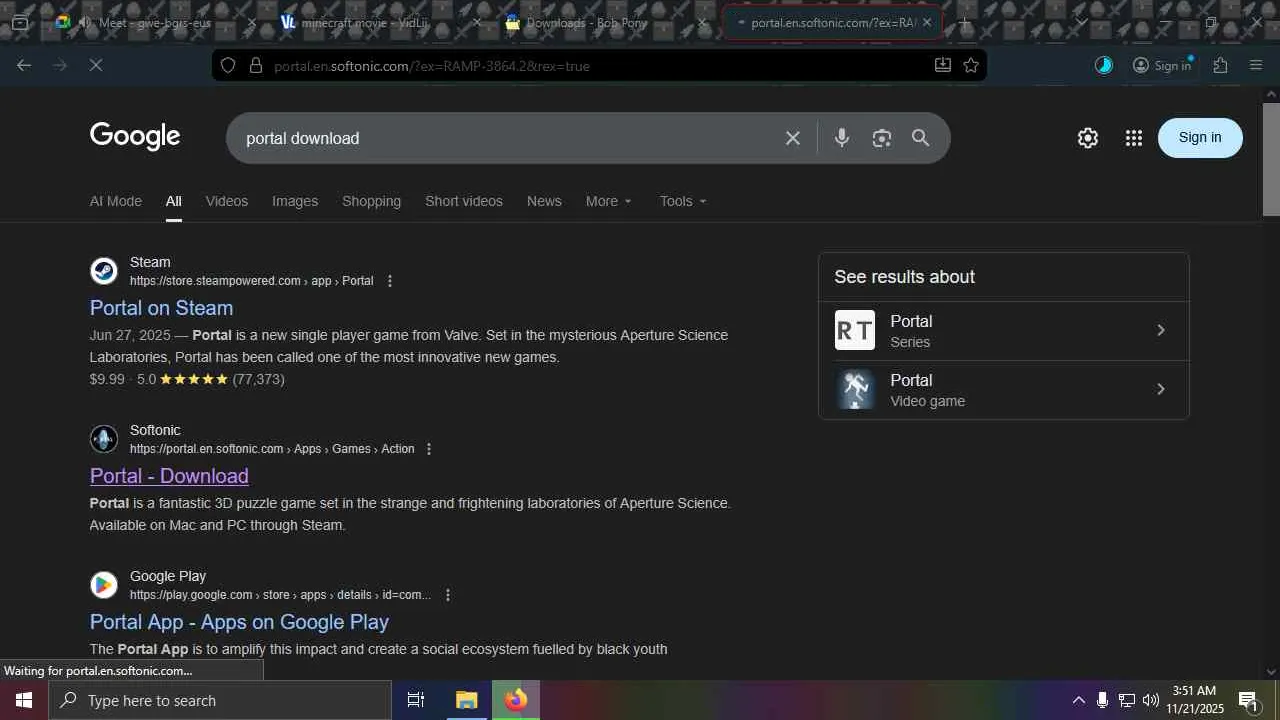Open the list all tabs dropdown
The image size is (1280, 720).
tap(1081, 22)
